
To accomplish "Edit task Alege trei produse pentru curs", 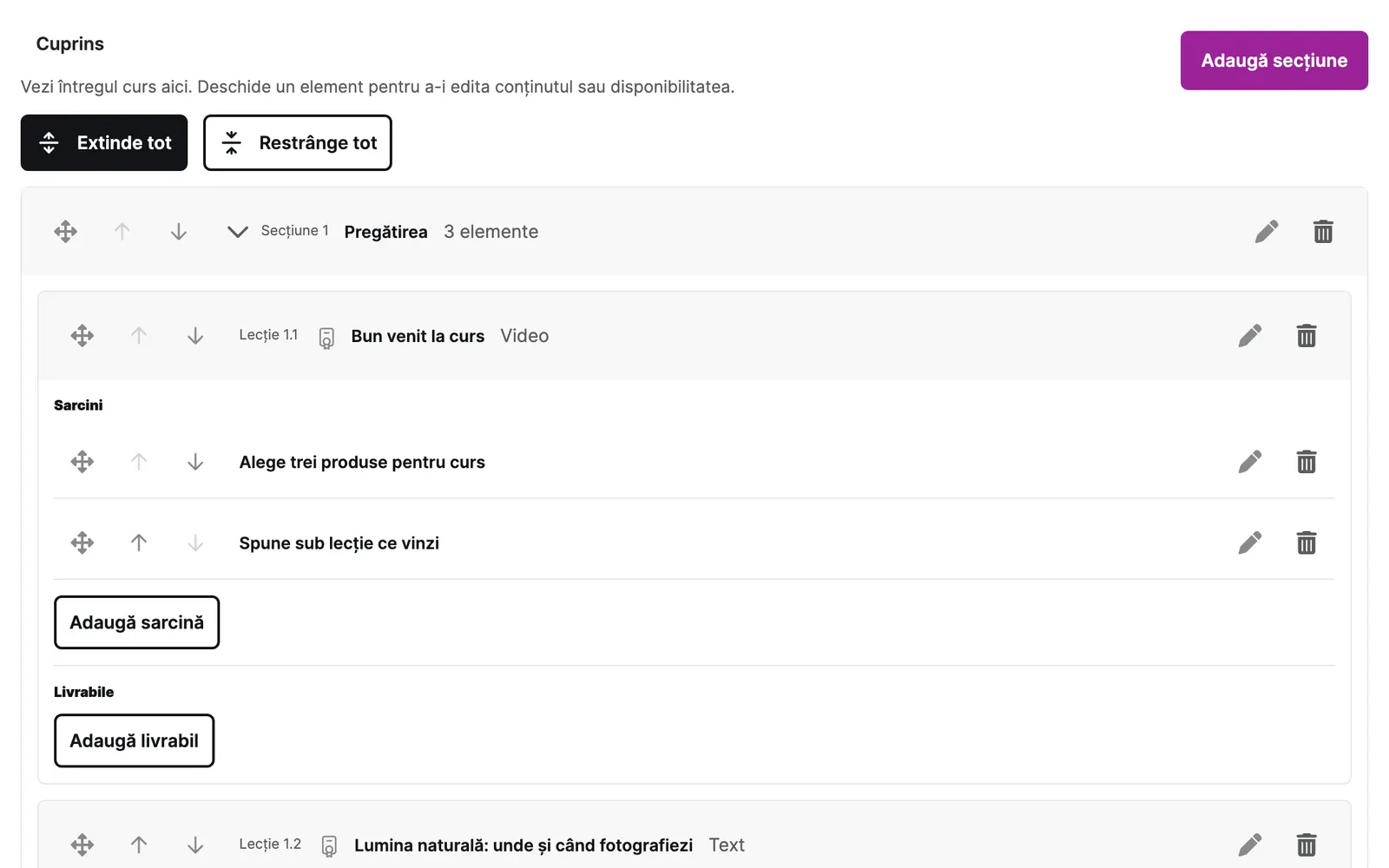I will click(x=1250, y=462).
